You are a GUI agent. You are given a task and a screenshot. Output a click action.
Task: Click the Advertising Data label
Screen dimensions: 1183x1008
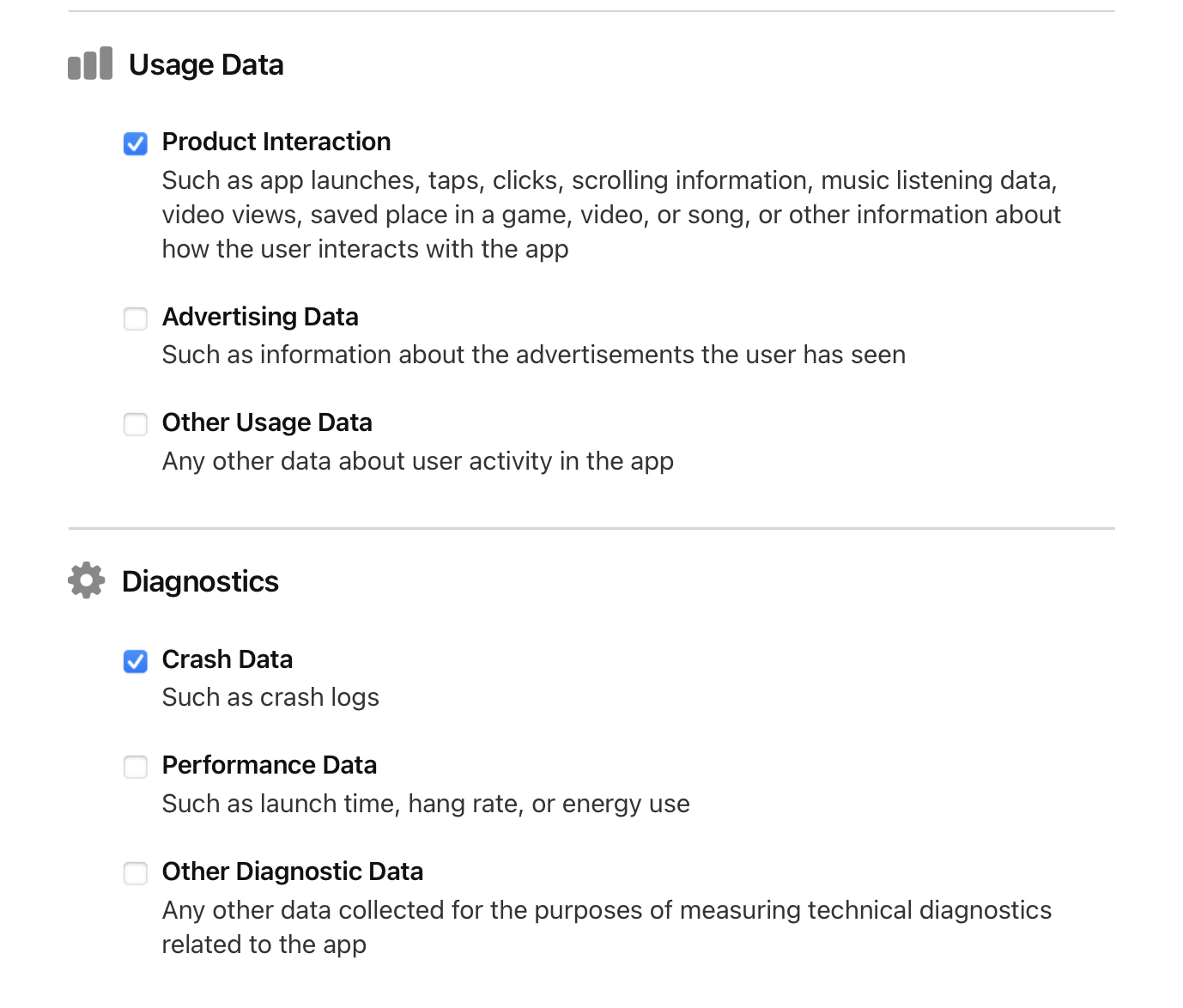pyautogui.click(x=260, y=317)
